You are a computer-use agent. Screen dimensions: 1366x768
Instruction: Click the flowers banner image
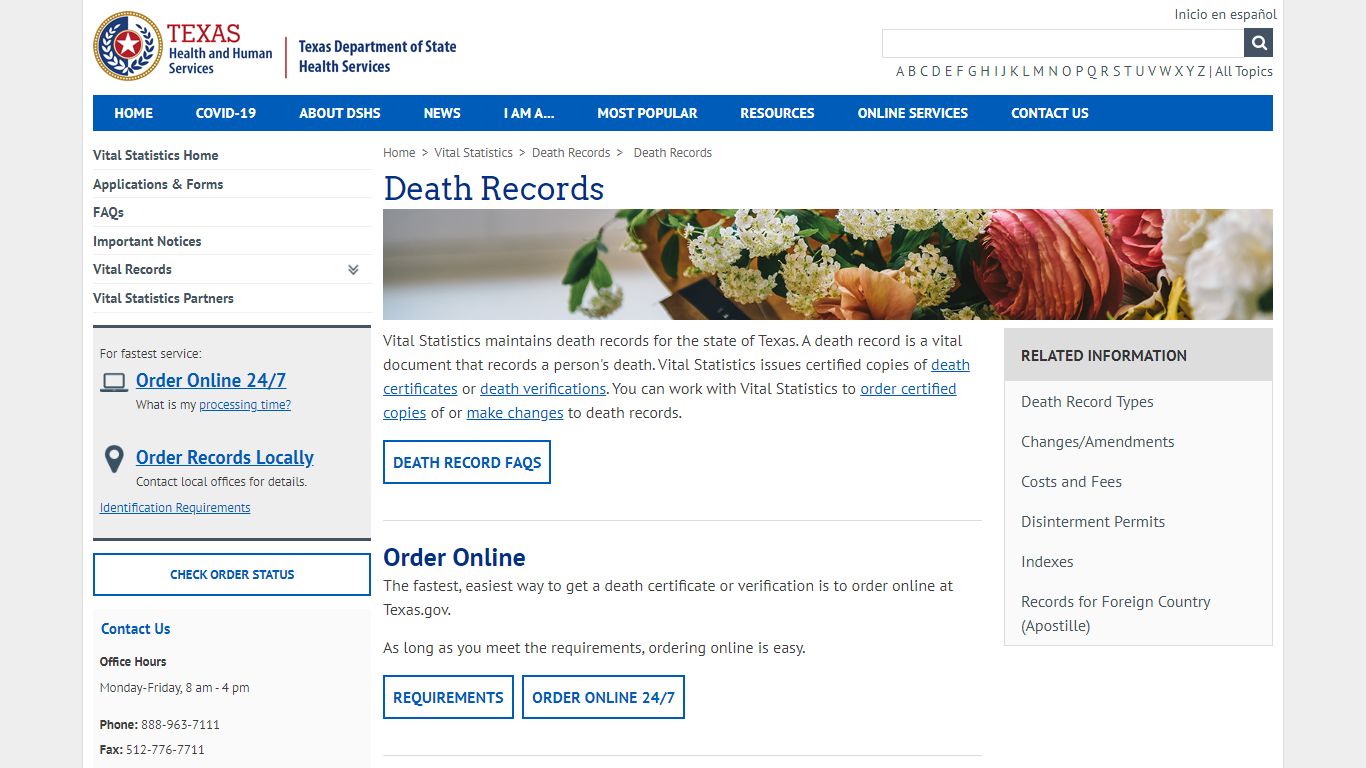(828, 263)
